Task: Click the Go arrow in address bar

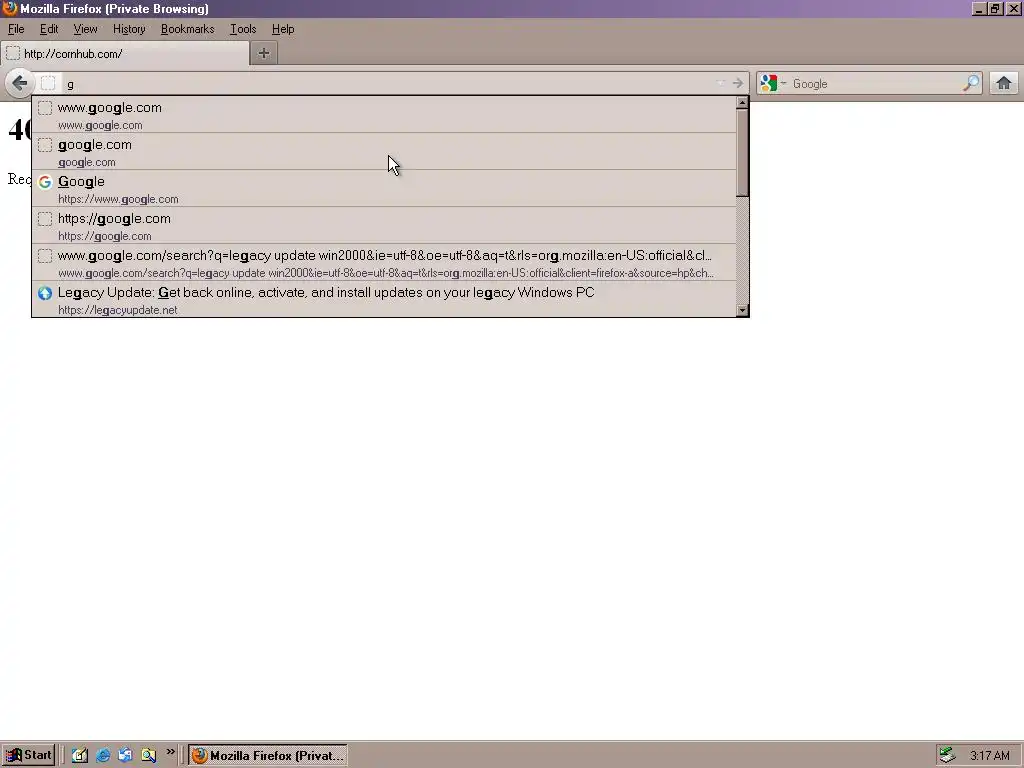Action: (737, 83)
